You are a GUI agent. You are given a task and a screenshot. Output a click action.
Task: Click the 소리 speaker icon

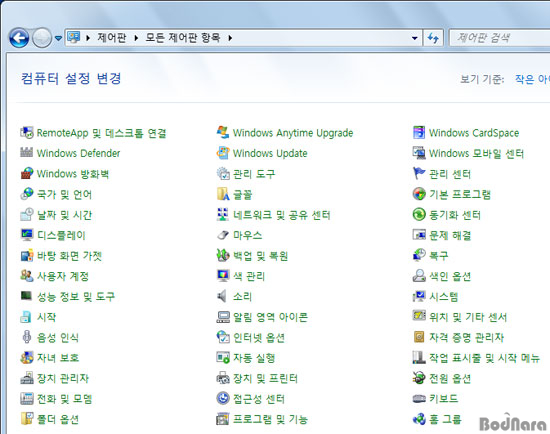pos(222,296)
